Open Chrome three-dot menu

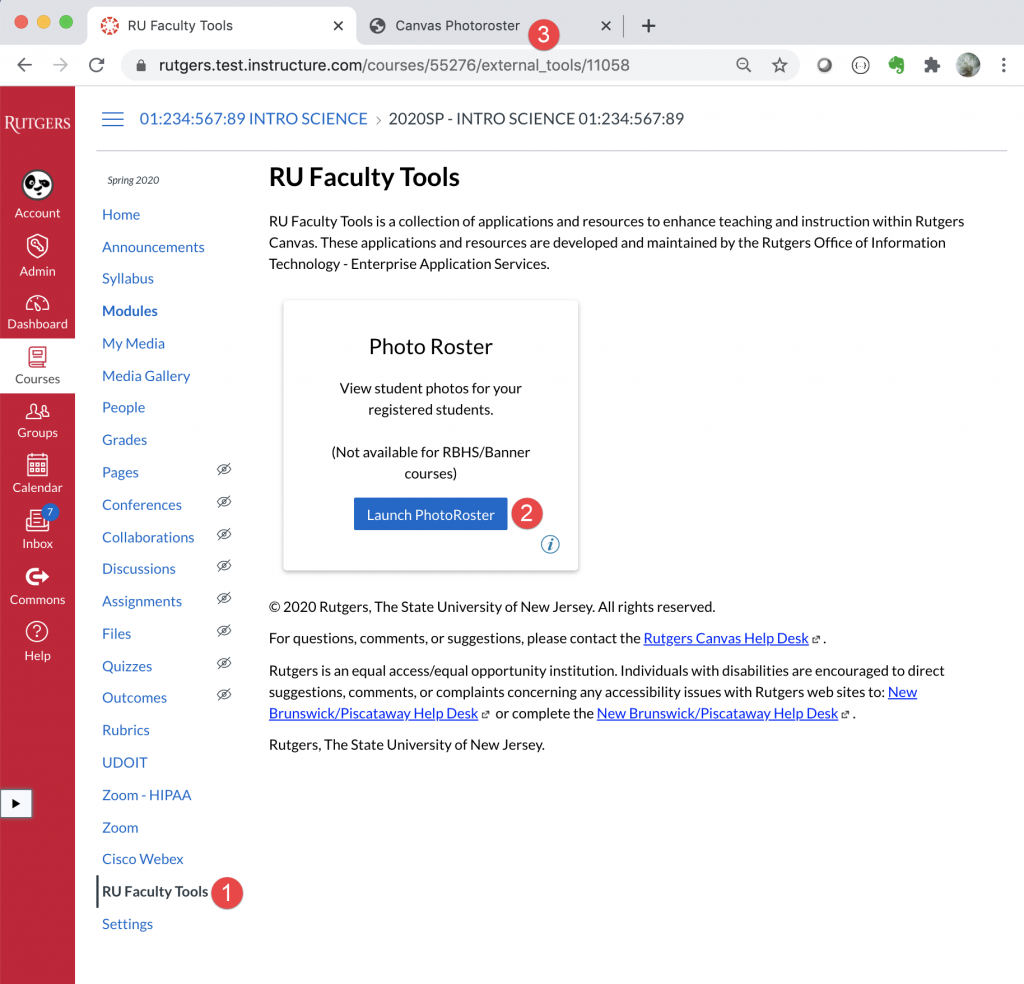(1004, 65)
